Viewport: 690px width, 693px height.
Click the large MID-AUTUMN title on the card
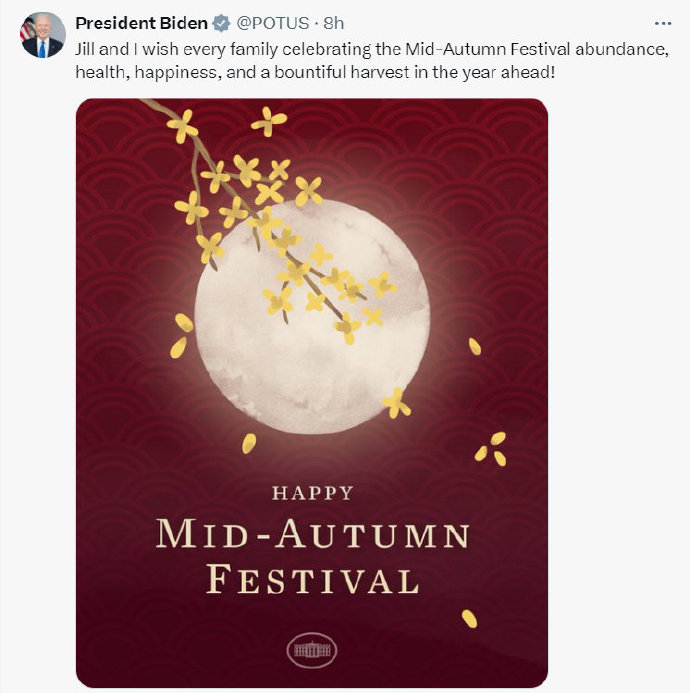pyautogui.click(x=313, y=533)
